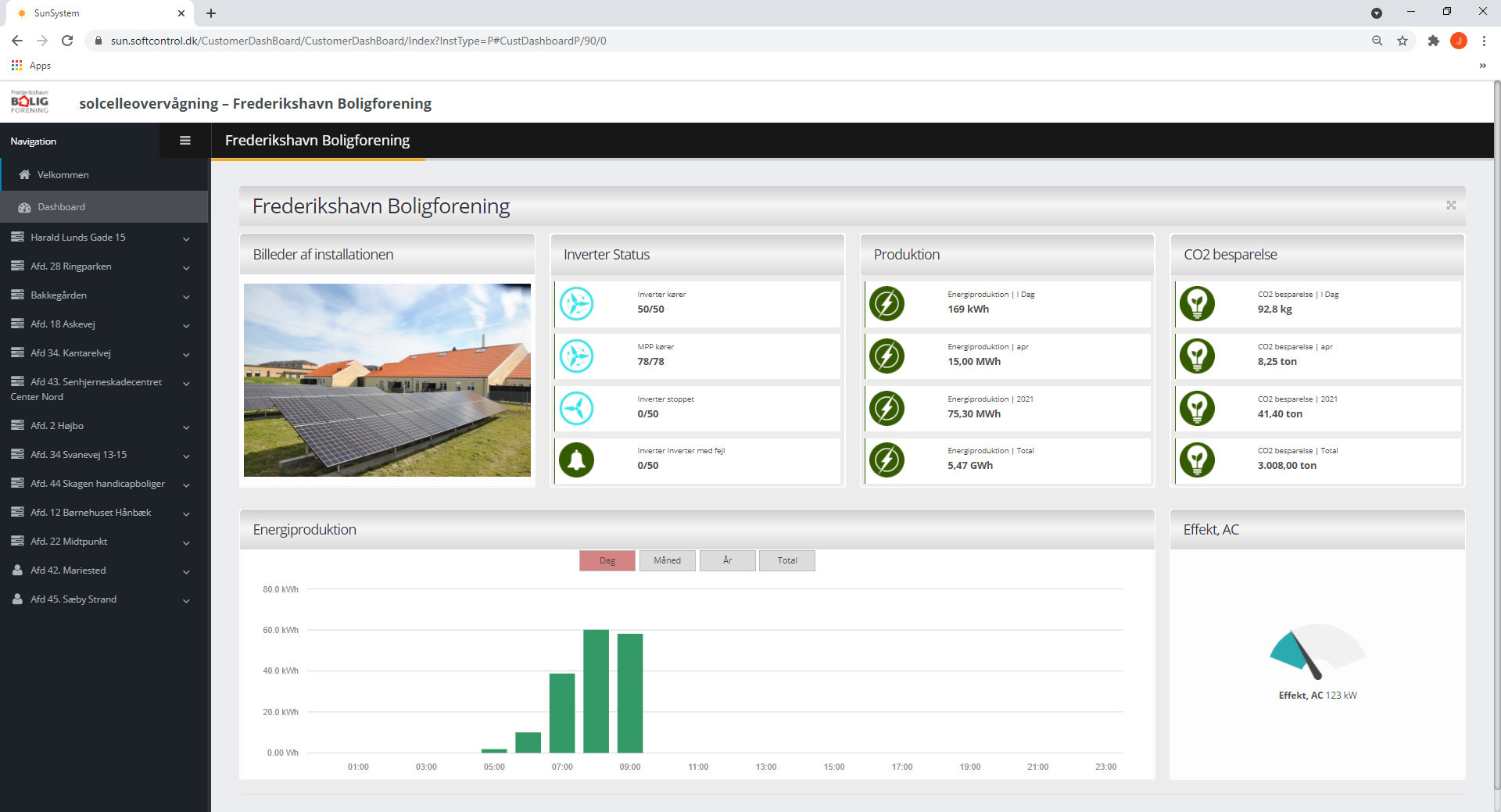
Task: Click the alarm bell inverter fault icon
Action: tap(577, 460)
